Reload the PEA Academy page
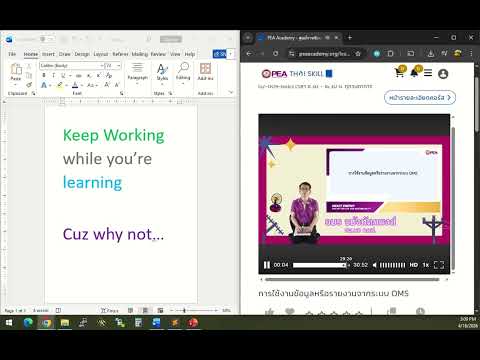The height and width of the screenshot is (360, 480). coord(275,53)
